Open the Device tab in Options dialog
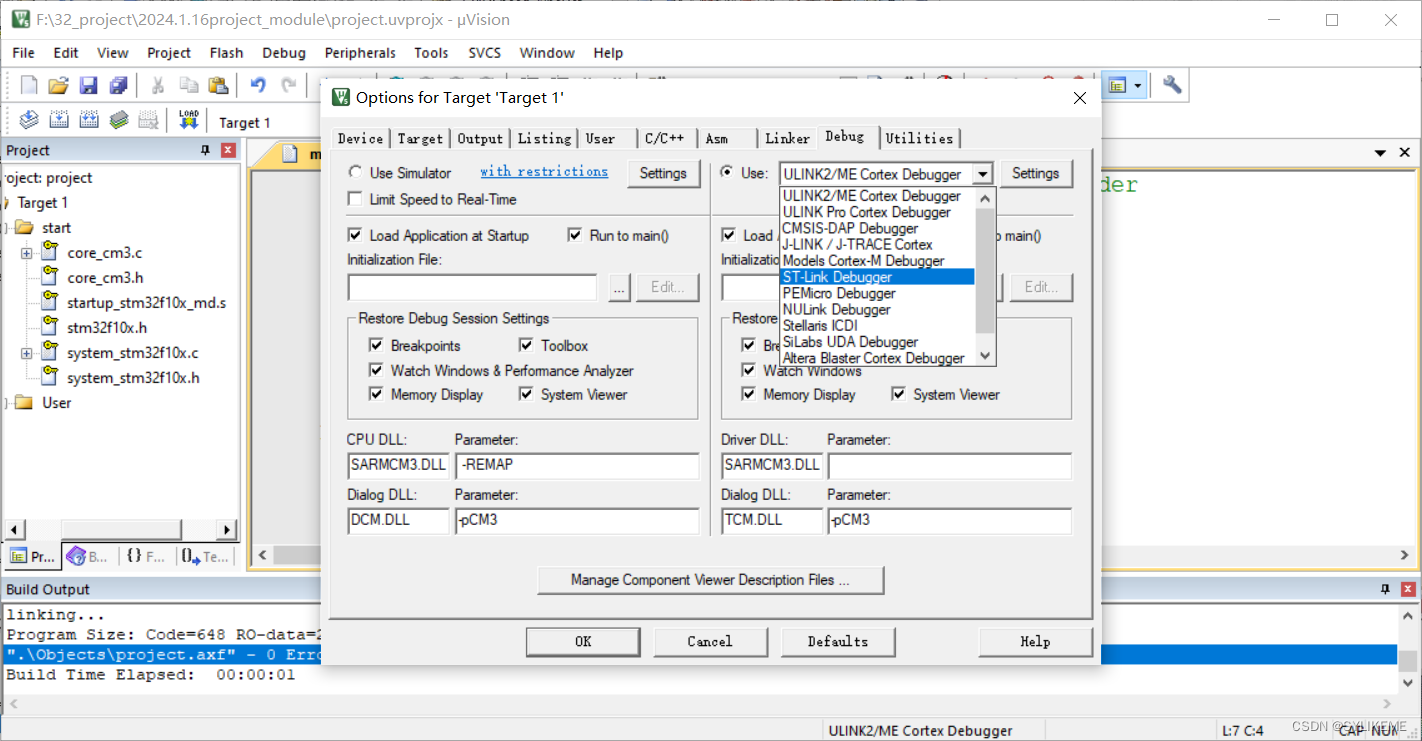This screenshot has height=741, width=1422. pos(360,138)
